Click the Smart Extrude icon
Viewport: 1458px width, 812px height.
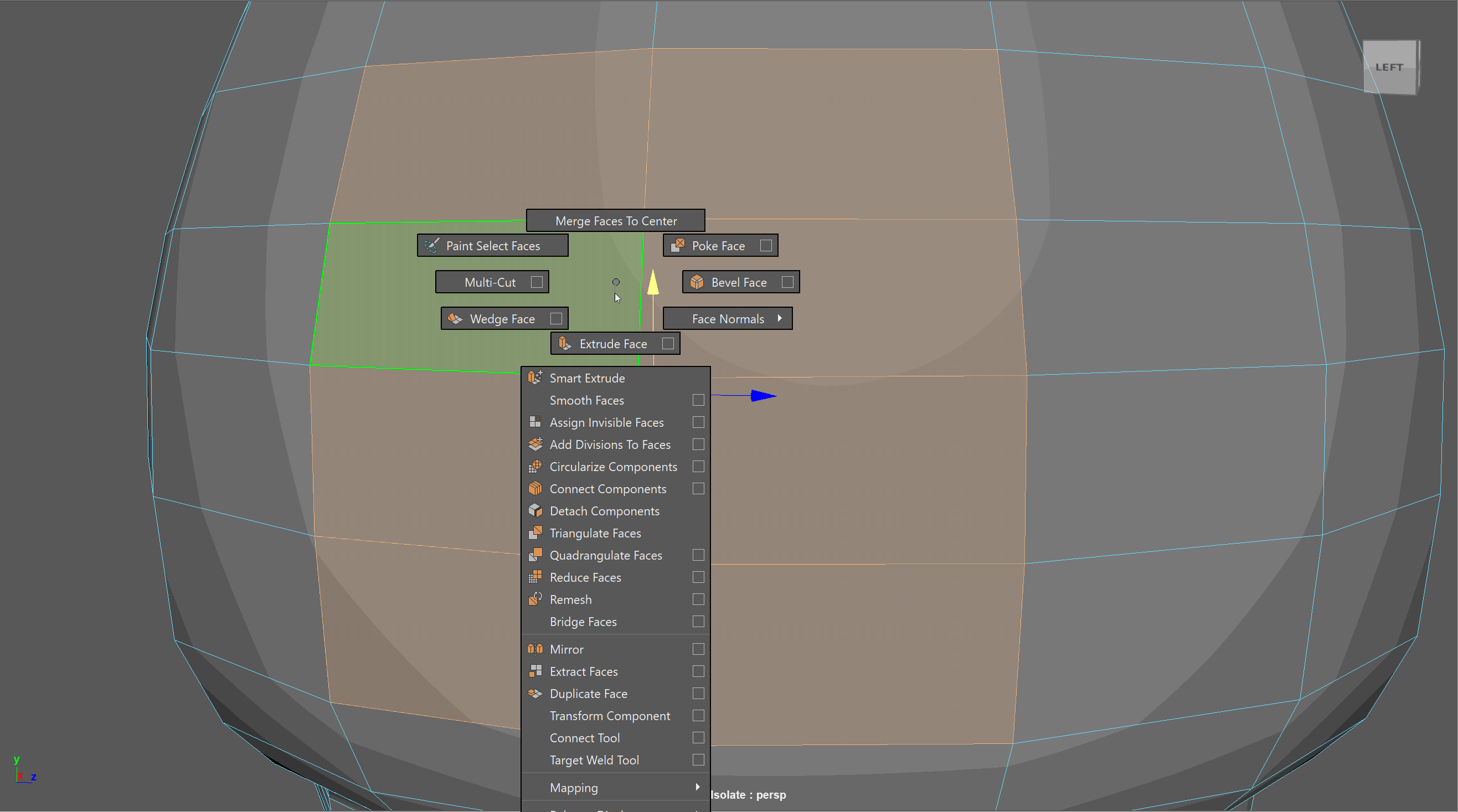[x=535, y=377]
